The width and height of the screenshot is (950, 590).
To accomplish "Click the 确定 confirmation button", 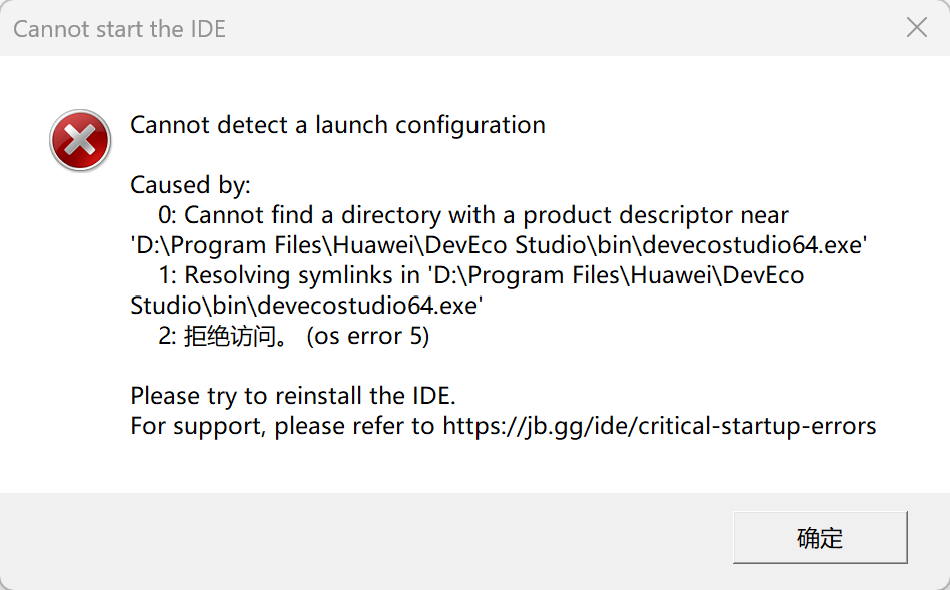I will (x=820, y=537).
